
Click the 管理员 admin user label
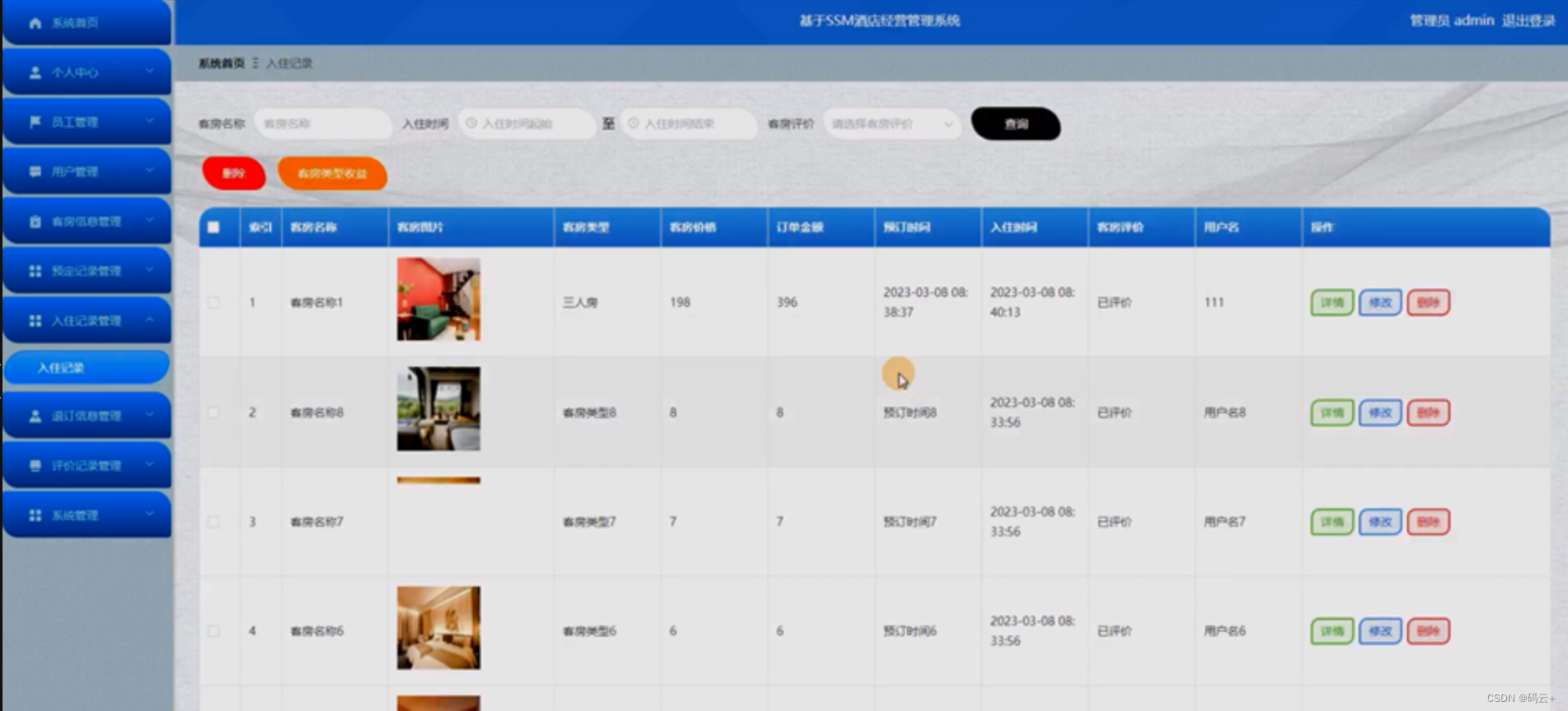(x=1451, y=21)
